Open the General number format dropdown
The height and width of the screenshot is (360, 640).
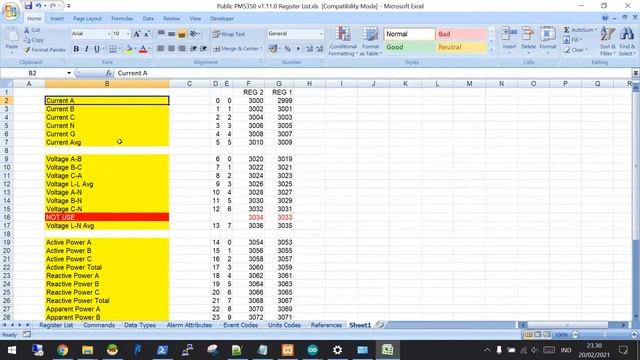click(x=321, y=34)
